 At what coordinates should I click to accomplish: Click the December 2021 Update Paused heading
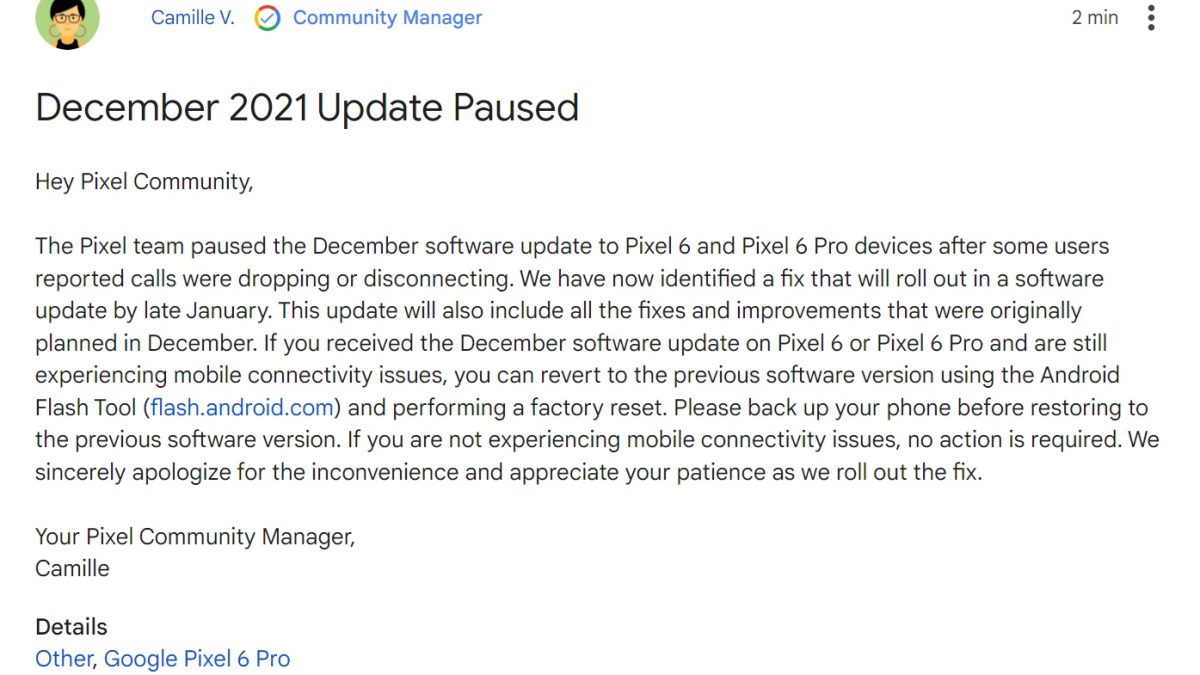307,107
